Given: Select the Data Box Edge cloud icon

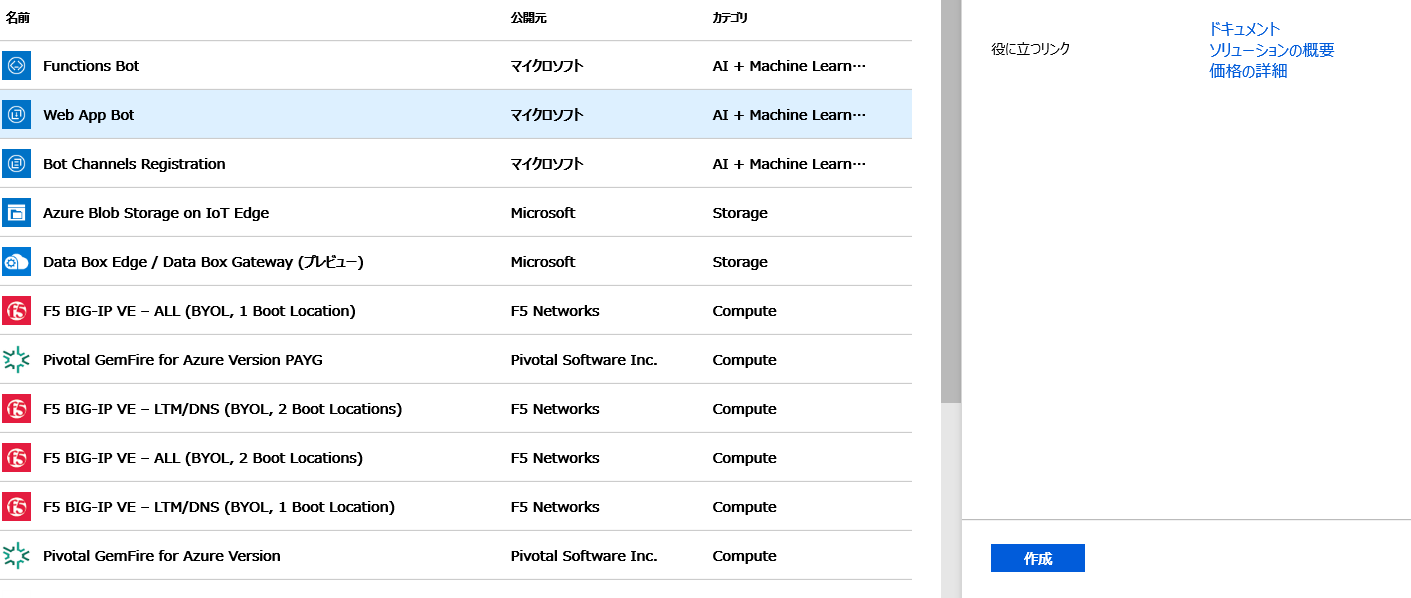Looking at the screenshot, I should (17, 261).
